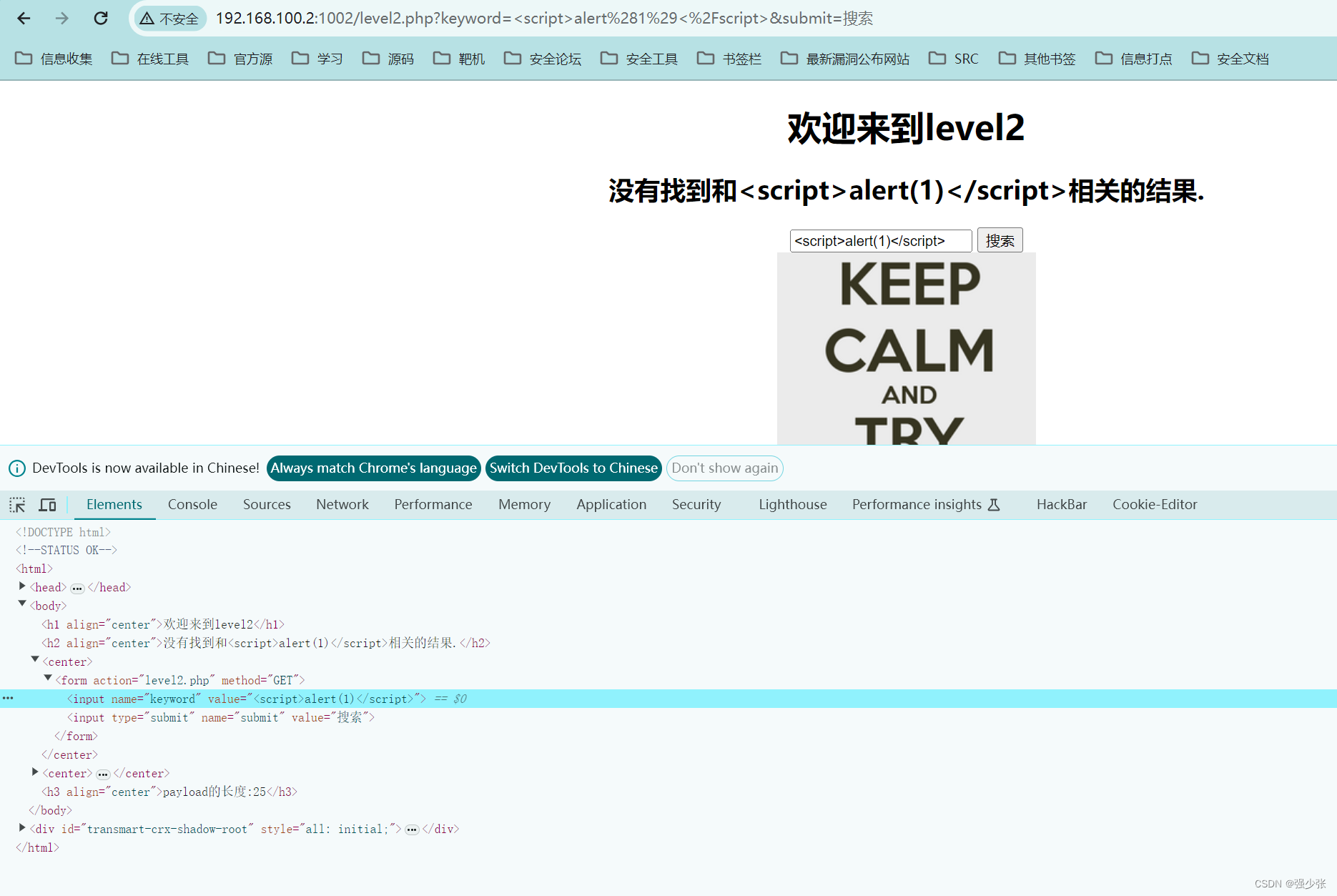This screenshot has width=1337, height=896.
Task: Toggle the device toolbar emulation
Action: pos(47,505)
